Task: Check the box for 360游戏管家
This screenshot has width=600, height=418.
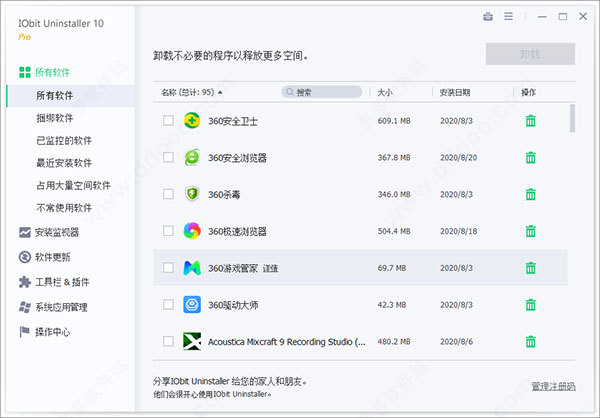Action: (x=168, y=268)
